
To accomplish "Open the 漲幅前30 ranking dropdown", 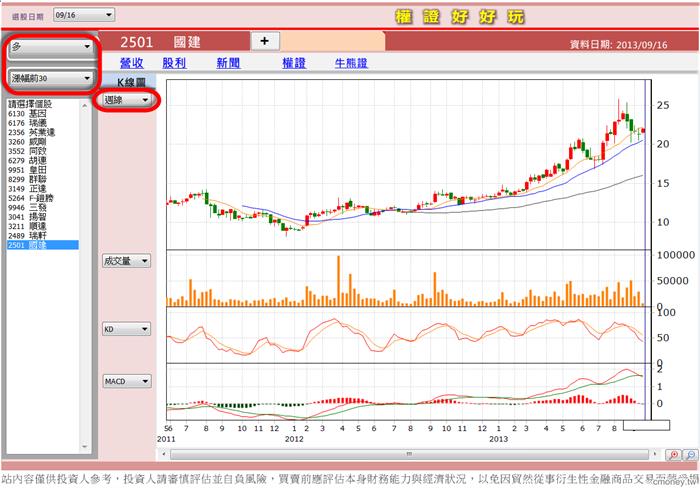I will (x=52, y=78).
